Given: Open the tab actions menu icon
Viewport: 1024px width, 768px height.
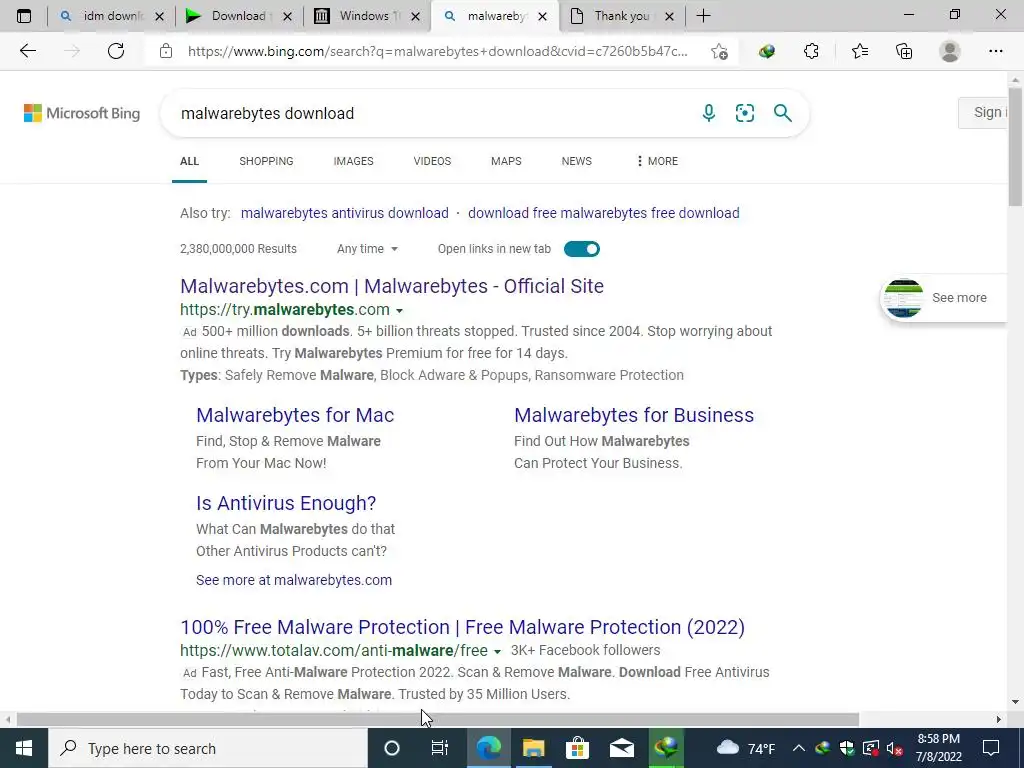Looking at the screenshot, I should point(24,16).
